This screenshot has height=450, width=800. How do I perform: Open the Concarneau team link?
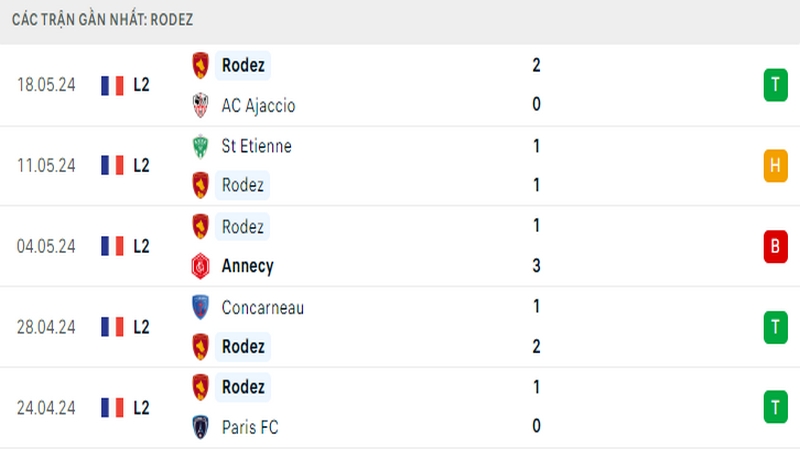tap(263, 308)
